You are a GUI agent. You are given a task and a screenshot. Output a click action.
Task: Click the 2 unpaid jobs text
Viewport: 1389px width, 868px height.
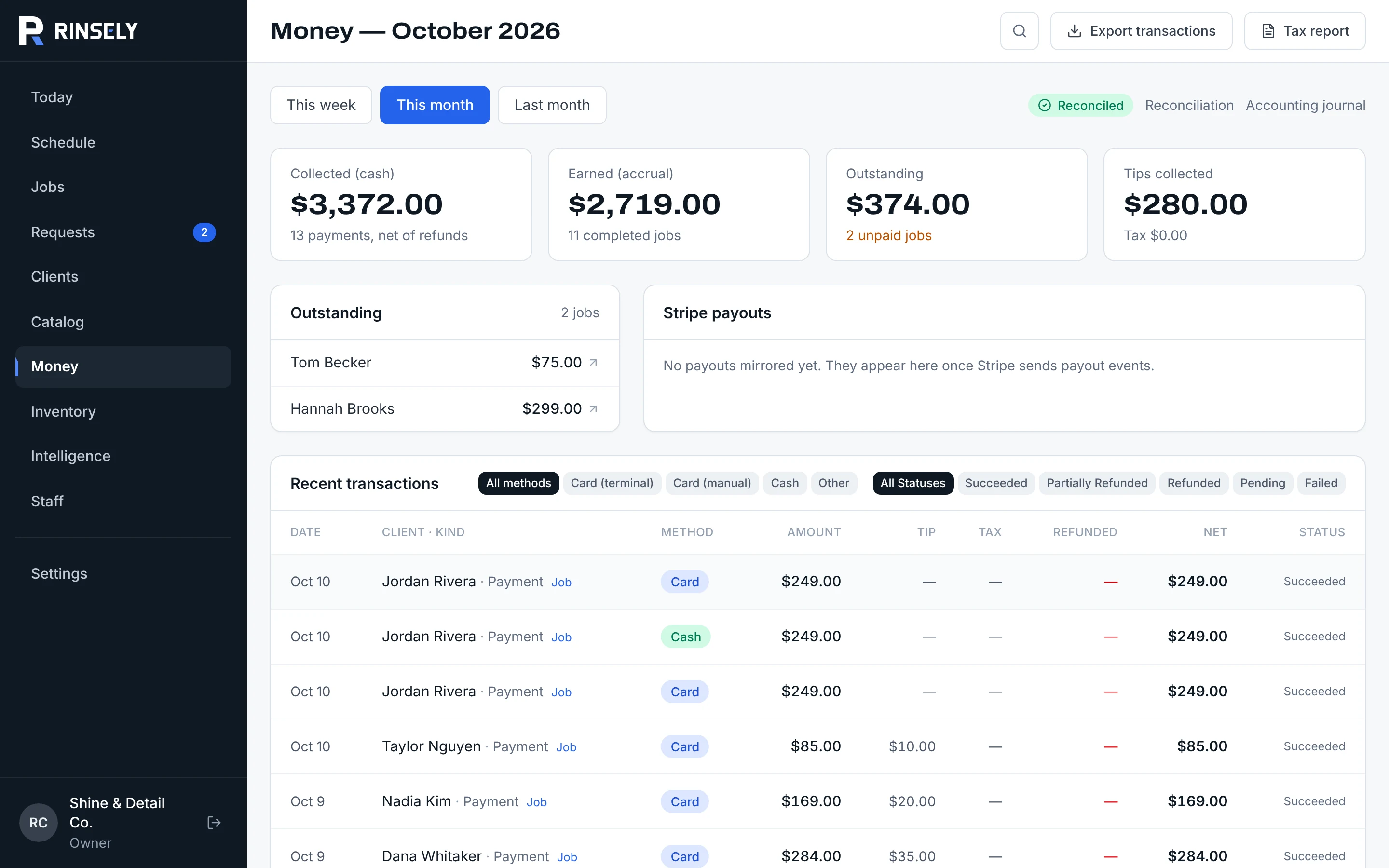pos(888,235)
